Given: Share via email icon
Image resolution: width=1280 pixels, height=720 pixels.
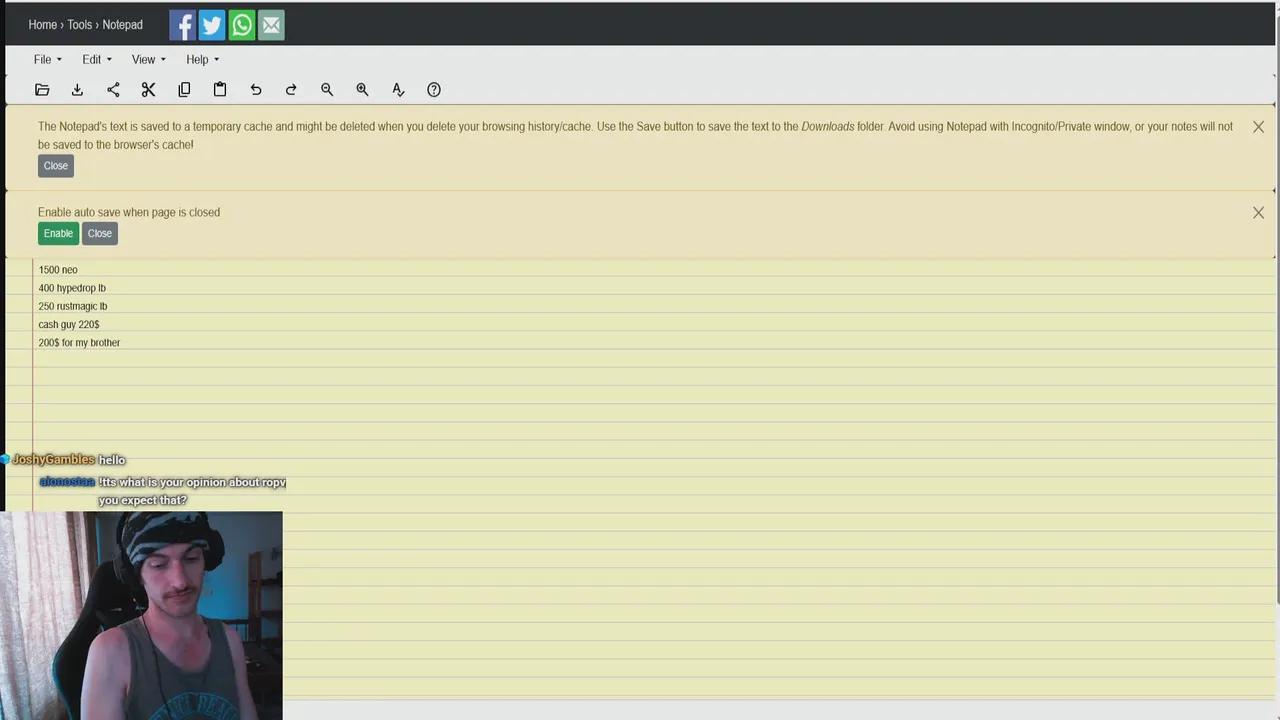Looking at the screenshot, I should [271, 25].
